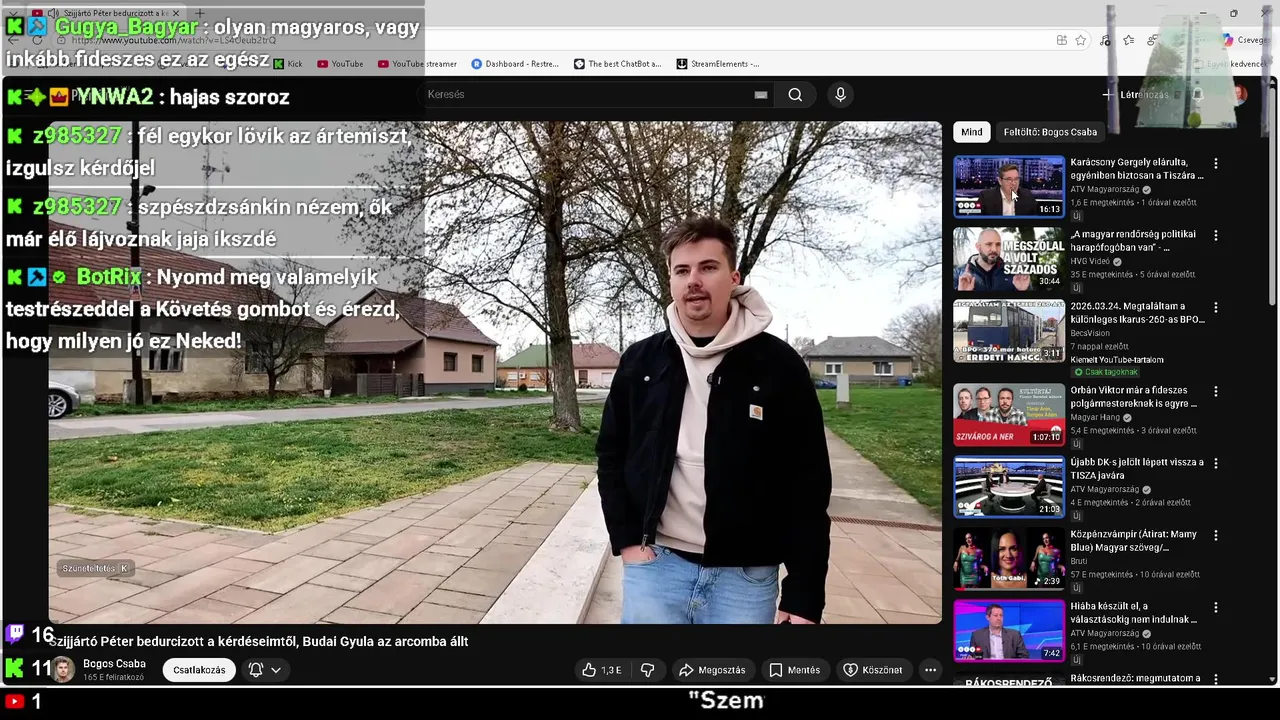The image size is (1280, 720).
Task: Open MEGSZÓLAL A VOLT SZÁZADOS video thumbnail
Action: pyautogui.click(x=1008, y=258)
